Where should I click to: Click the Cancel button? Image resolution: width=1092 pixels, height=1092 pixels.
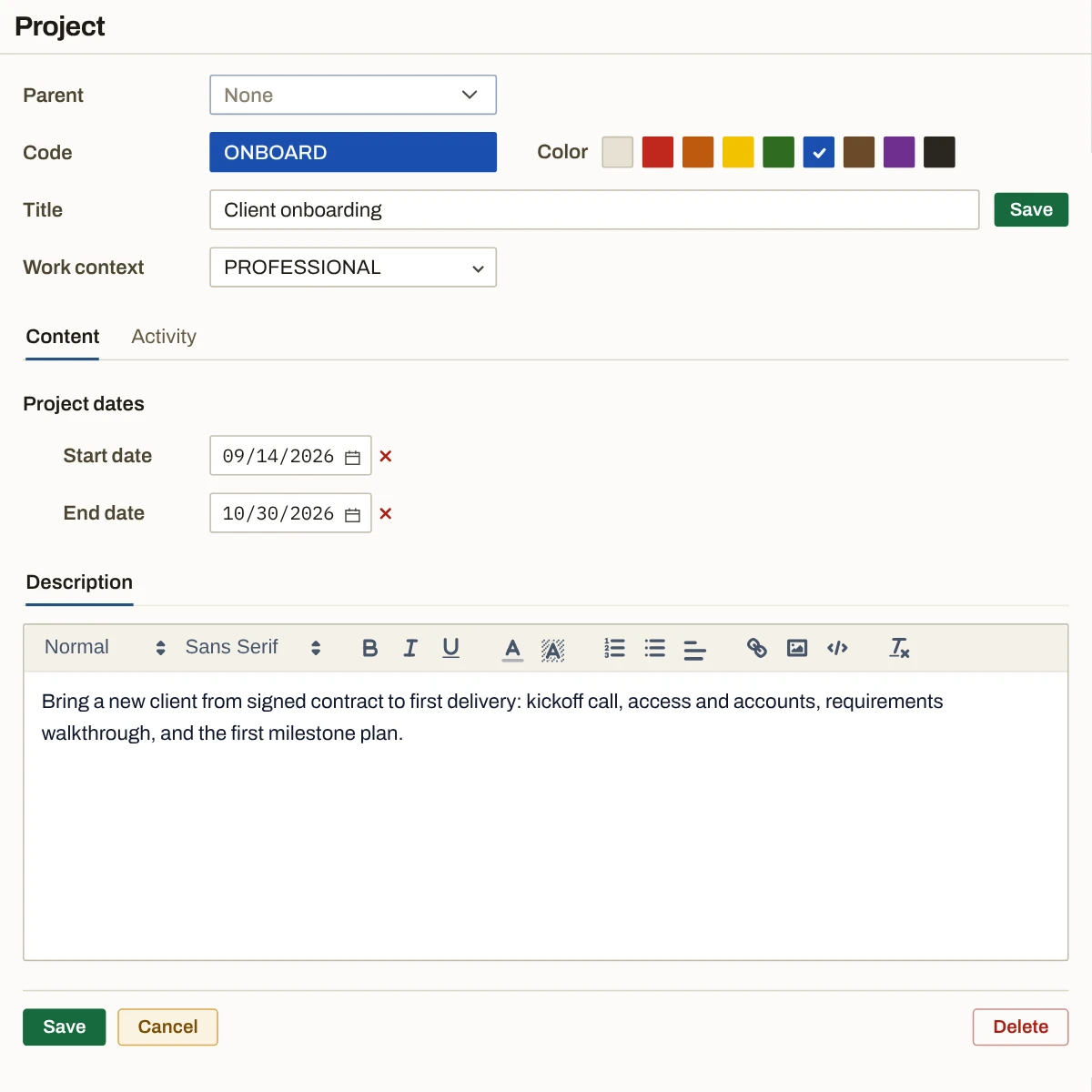pos(167,1026)
